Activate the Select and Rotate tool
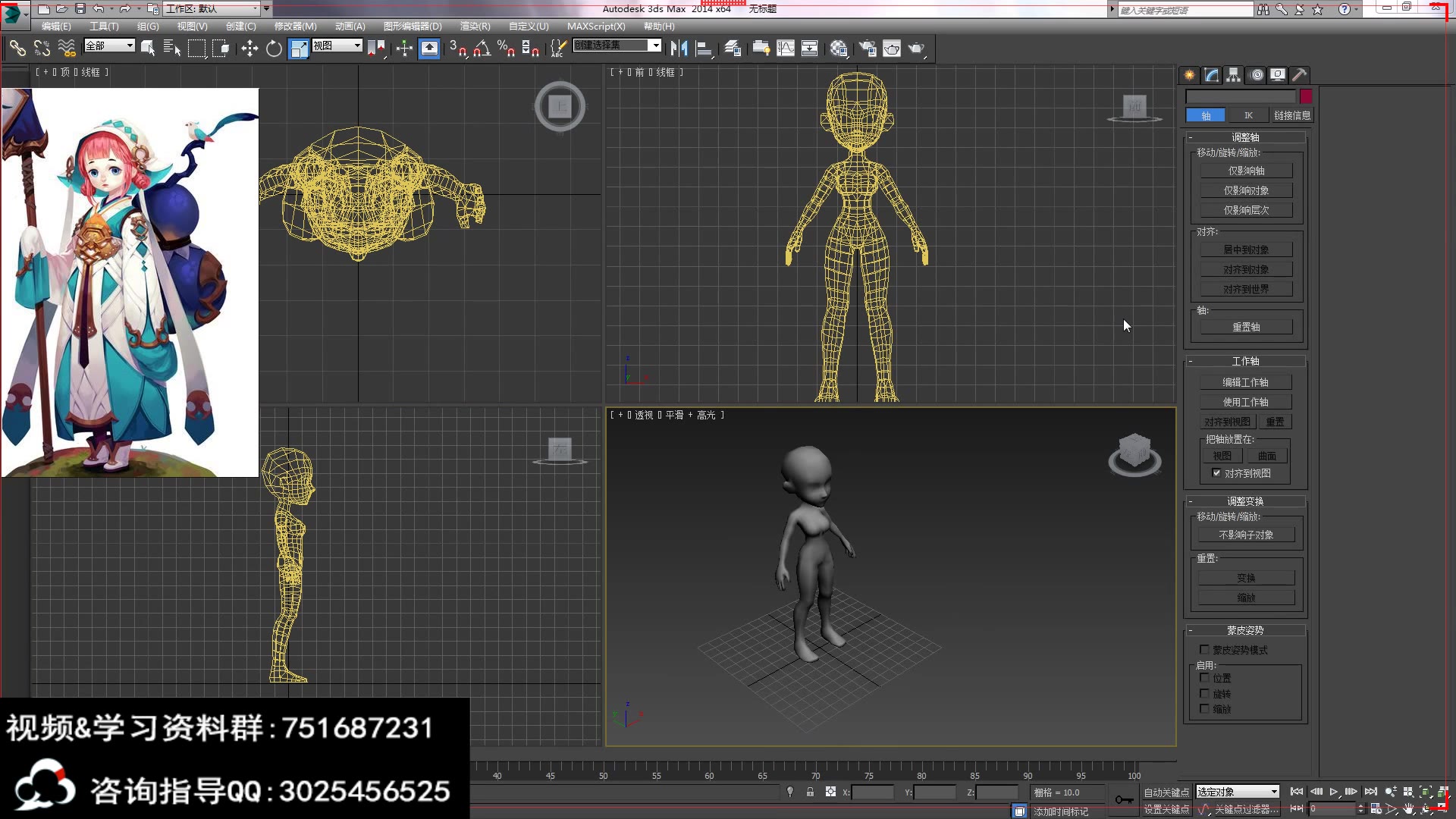The height and width of the screenshot is (819, 1456). pyautogui.click(x=274, y=48)
